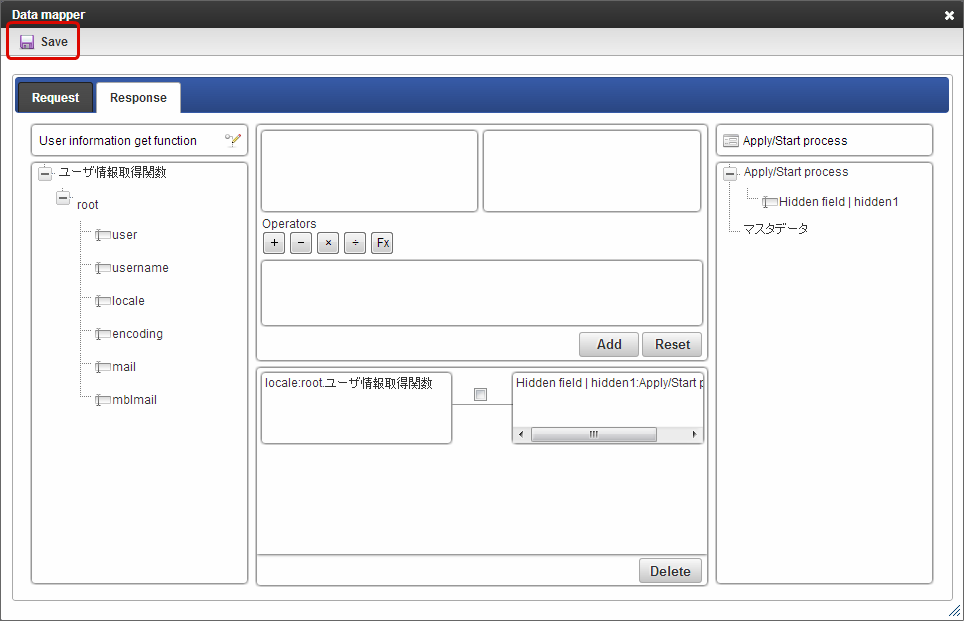Select the mblmail field icon
Viewport: 964px width, 621px height.
pyautogui.click(x=103, y=400)
